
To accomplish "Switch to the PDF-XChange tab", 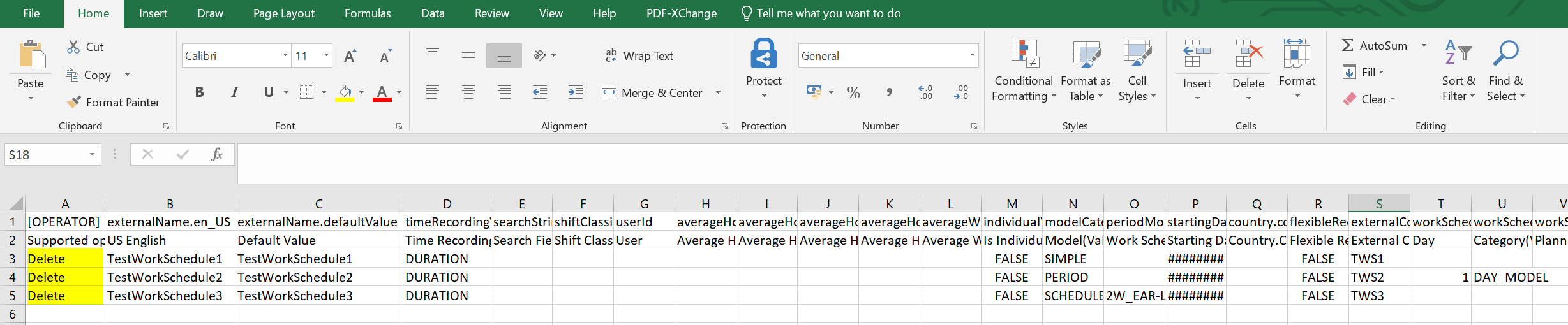I will coord(682,13).
